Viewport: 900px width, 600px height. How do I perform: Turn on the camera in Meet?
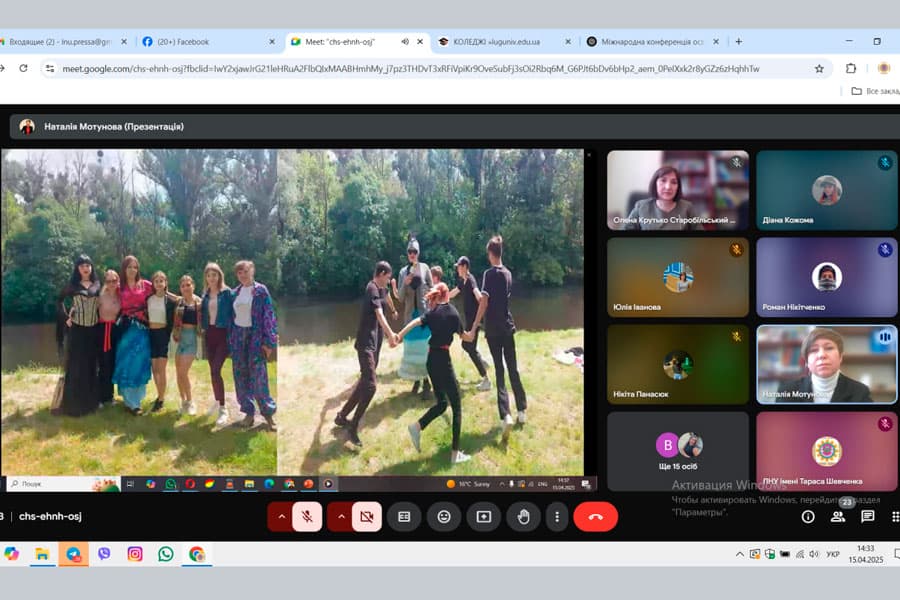pos(367,517)
